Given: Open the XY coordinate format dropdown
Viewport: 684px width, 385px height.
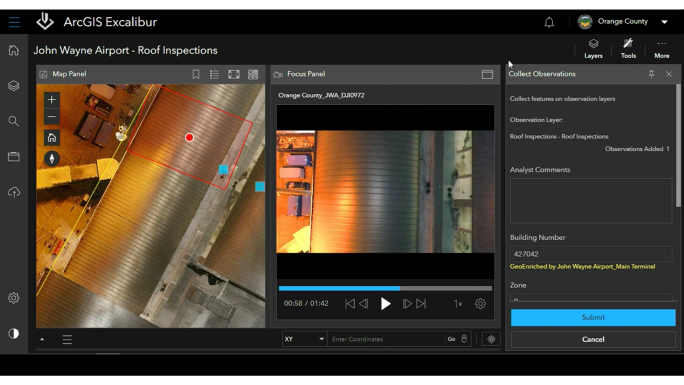Looking at the screenshot, I should [x=304, y=339].
